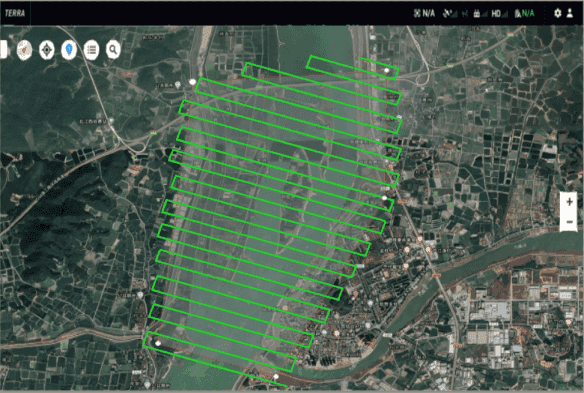Select the white waypoint marker on top-right flight line
This screenshot has height=393, width=584.
click(x=387, y=70)
